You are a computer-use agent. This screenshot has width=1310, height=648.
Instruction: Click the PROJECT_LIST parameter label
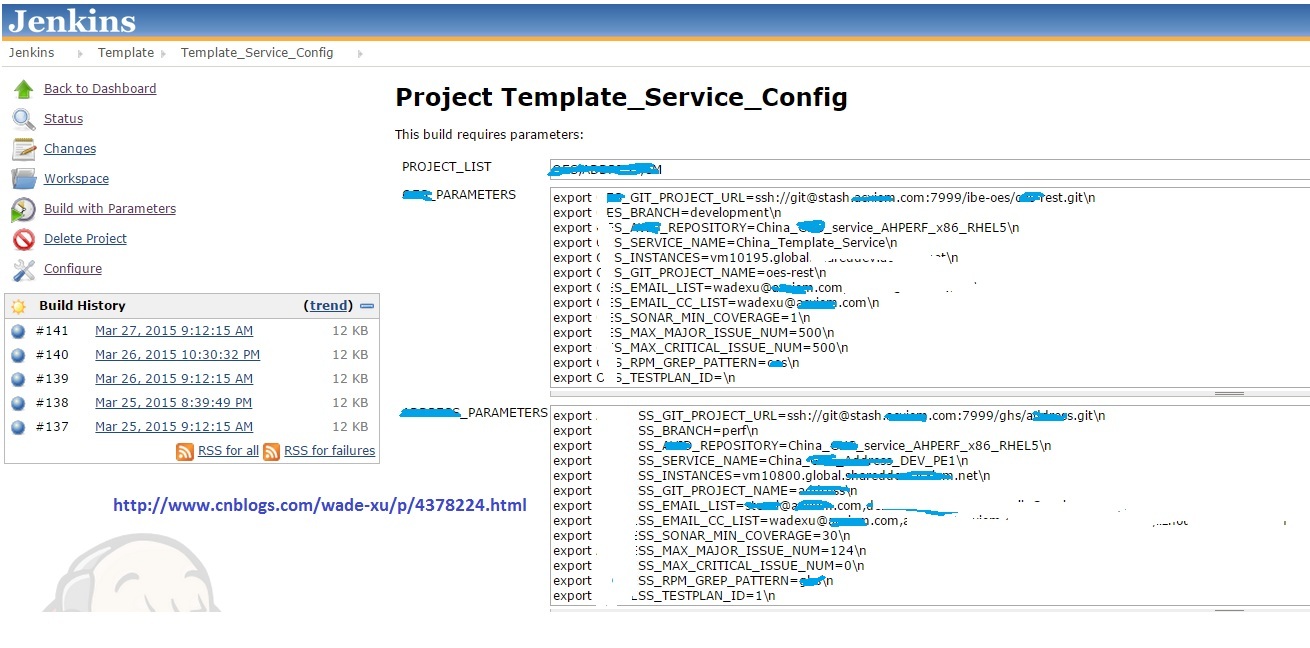[x=447, y=167]
